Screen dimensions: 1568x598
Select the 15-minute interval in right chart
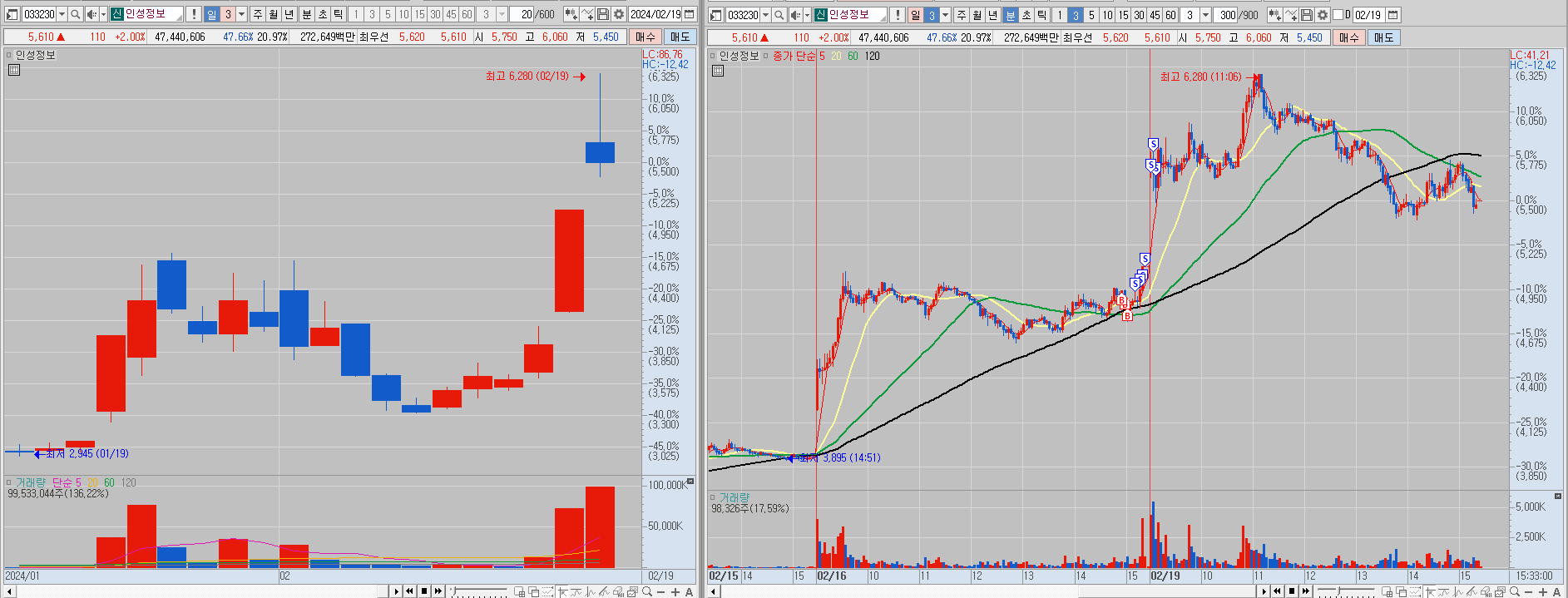[1124, 15]
